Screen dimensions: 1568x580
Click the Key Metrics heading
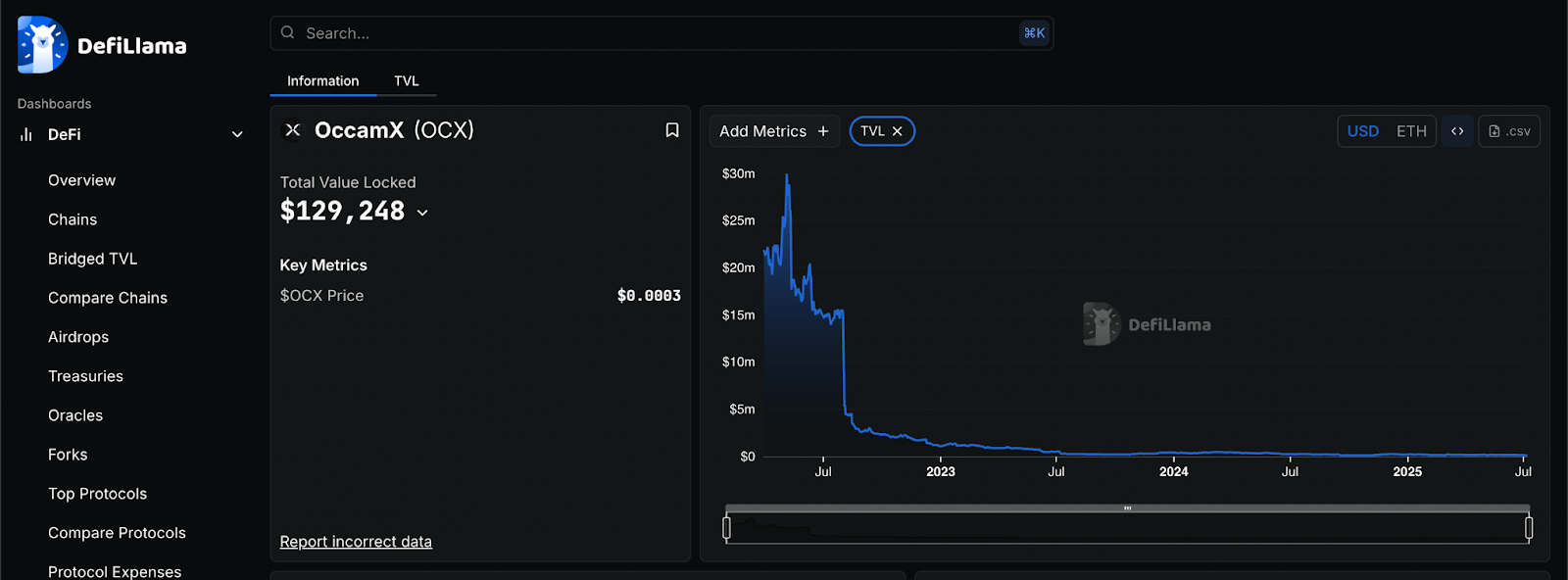pos(323,266)
